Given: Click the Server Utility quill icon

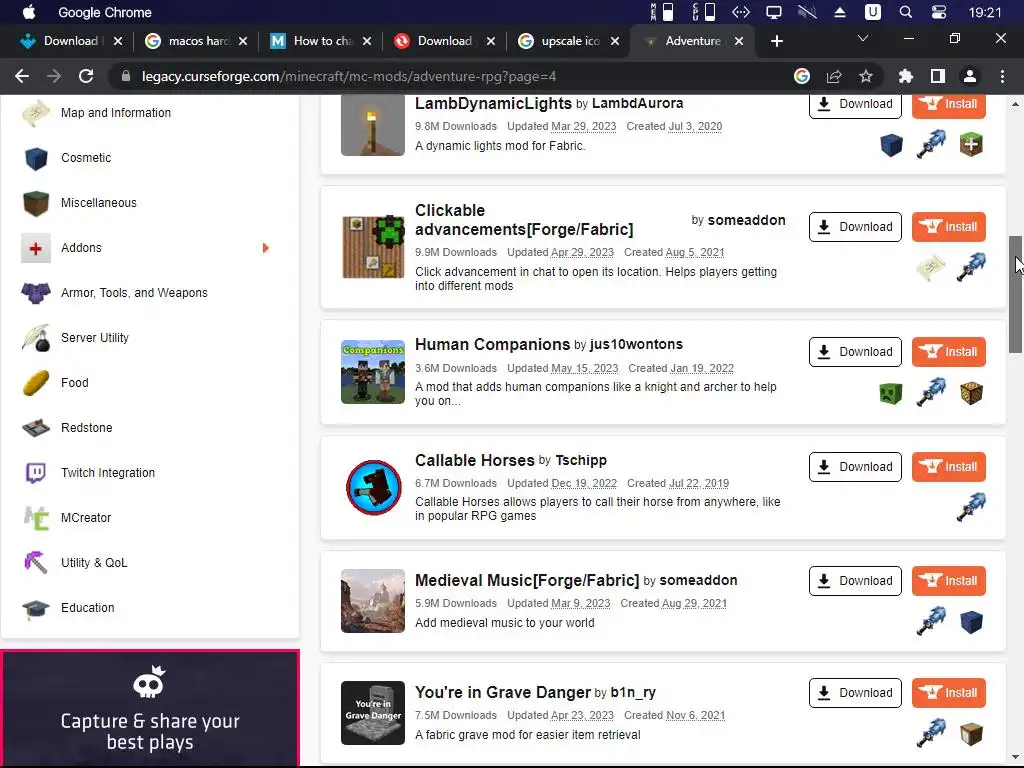Looking at the screenshot, I should pos(36,338).
